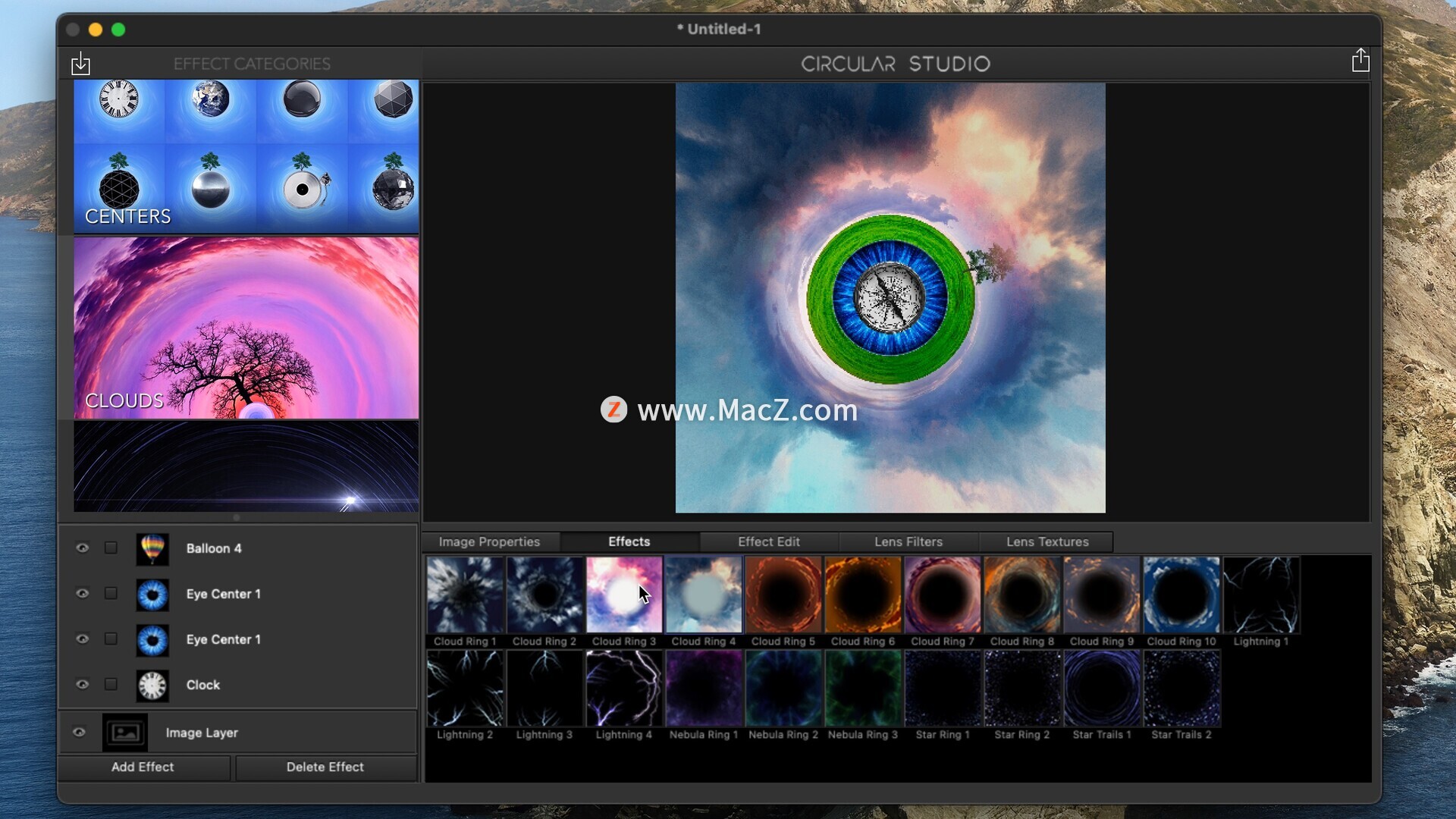1456x819 pixels.
Task: Open the star trails effect category
Action: point(246,466)
